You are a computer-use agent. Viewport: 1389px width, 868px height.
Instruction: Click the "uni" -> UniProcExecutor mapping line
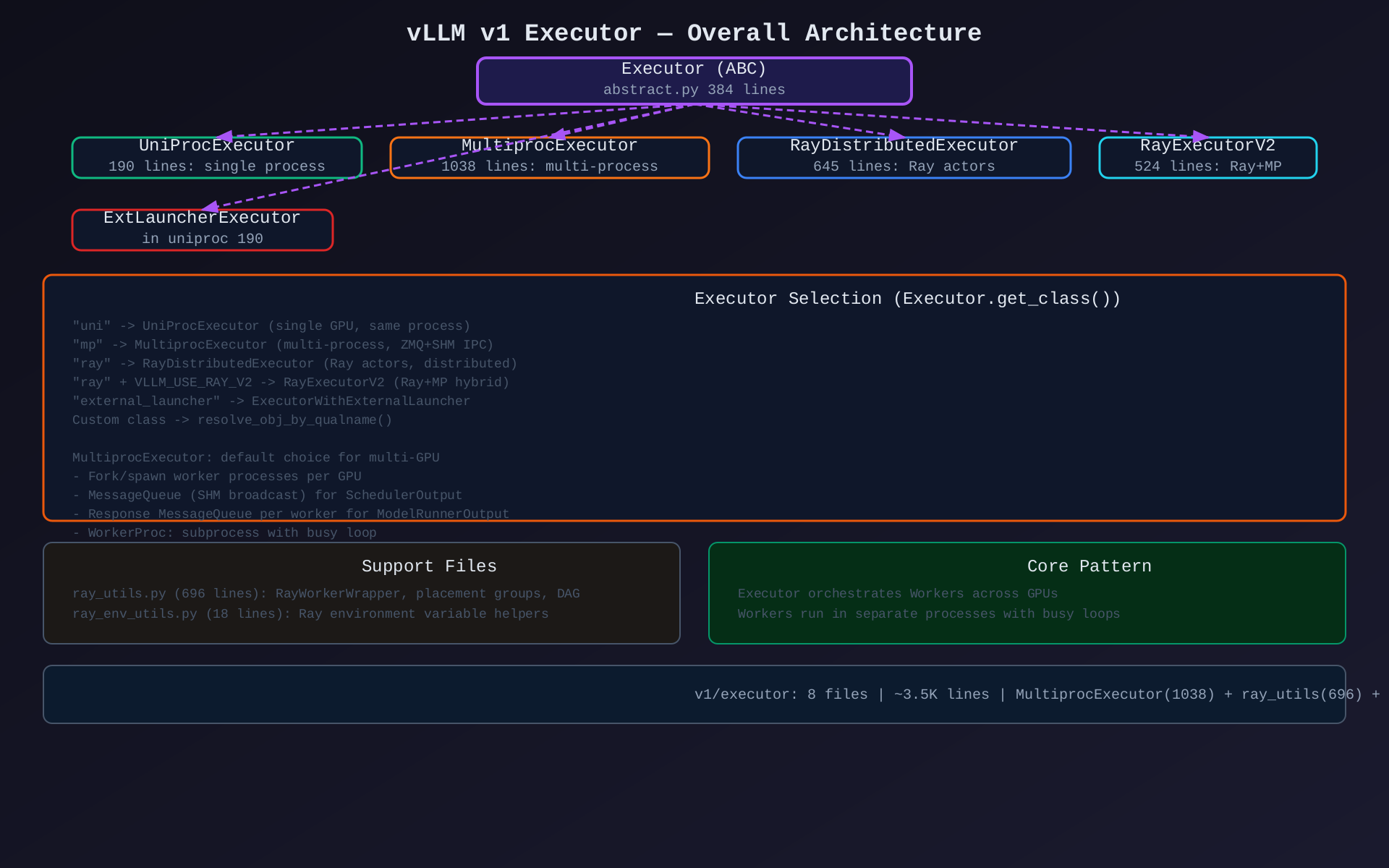click(271, 326)
